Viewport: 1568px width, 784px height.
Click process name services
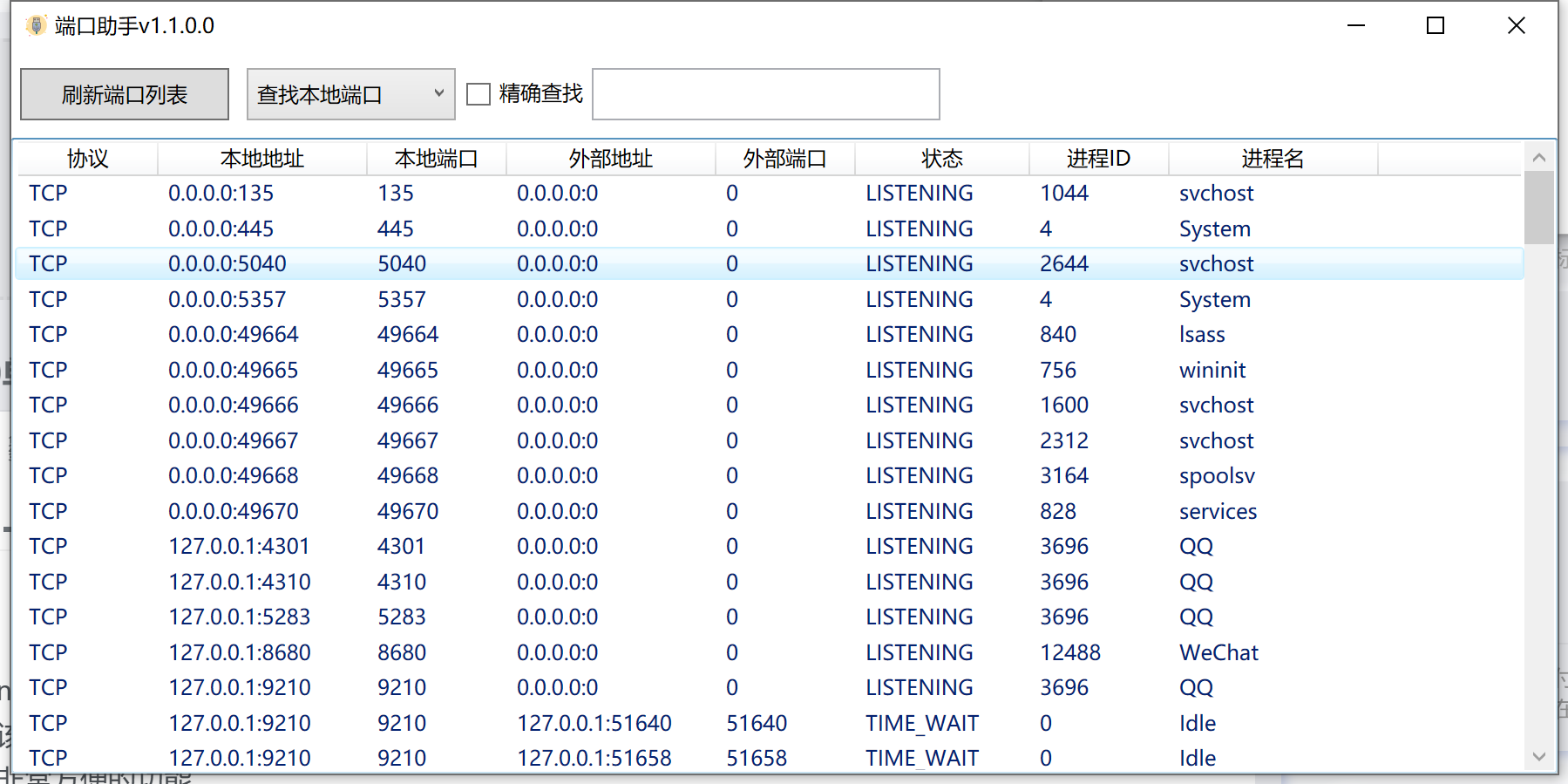1218,511
